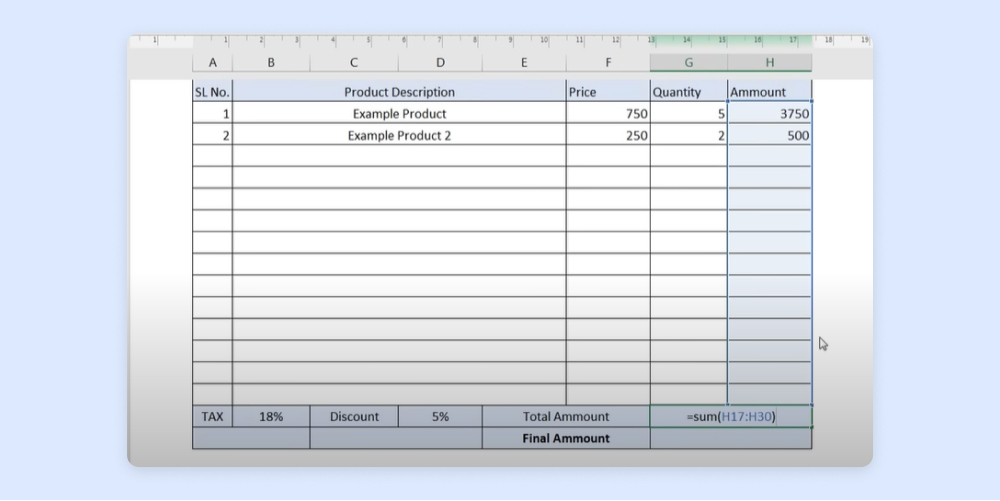Click the 'Amount' header cell
Image resolution: width=1000 pixels, height=501 pixels.
point(769,92)
